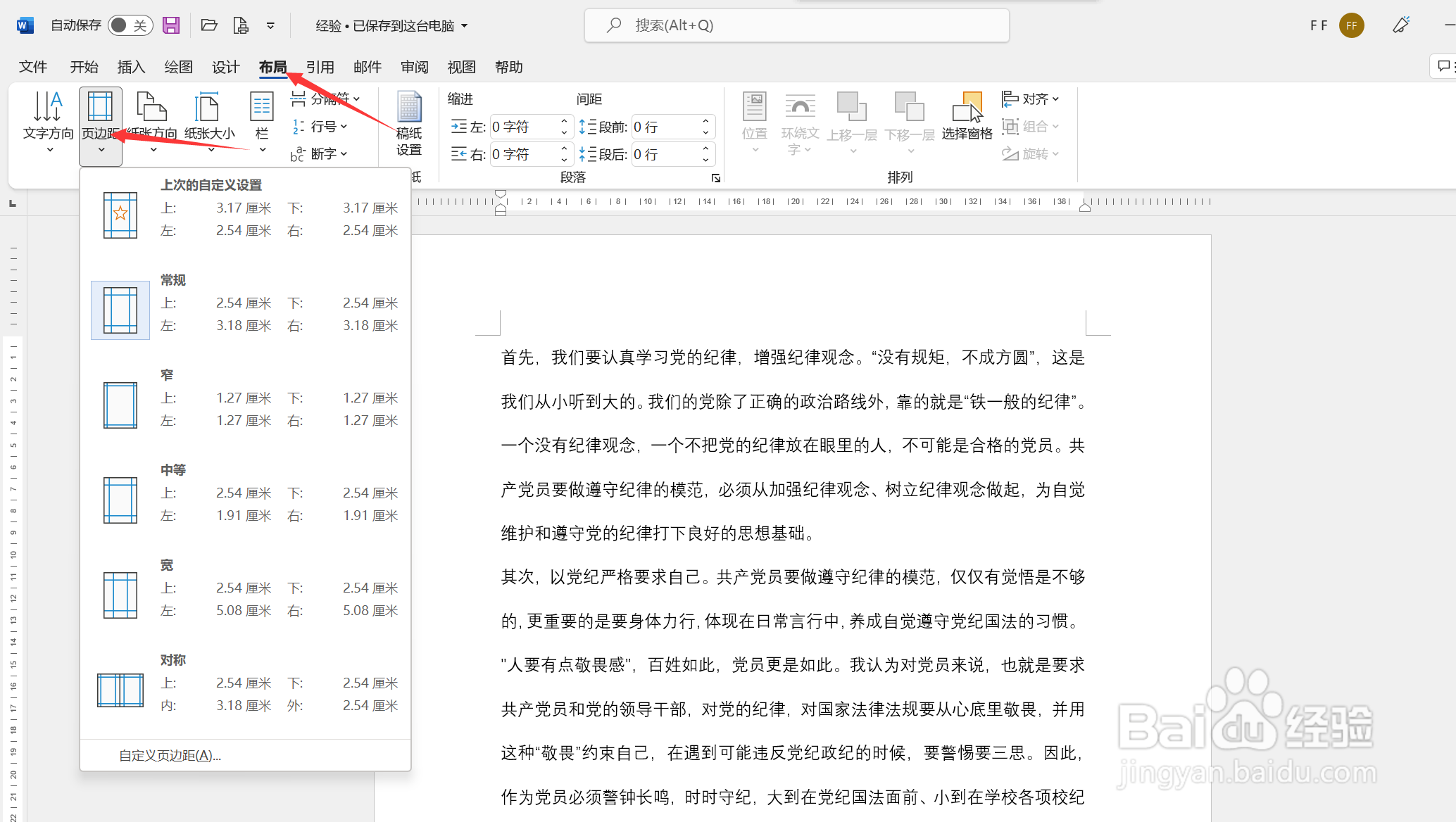Viewport: 1456px width, 822px height.
Task: Open the 组合 group dropdown
Action: 1031,127
